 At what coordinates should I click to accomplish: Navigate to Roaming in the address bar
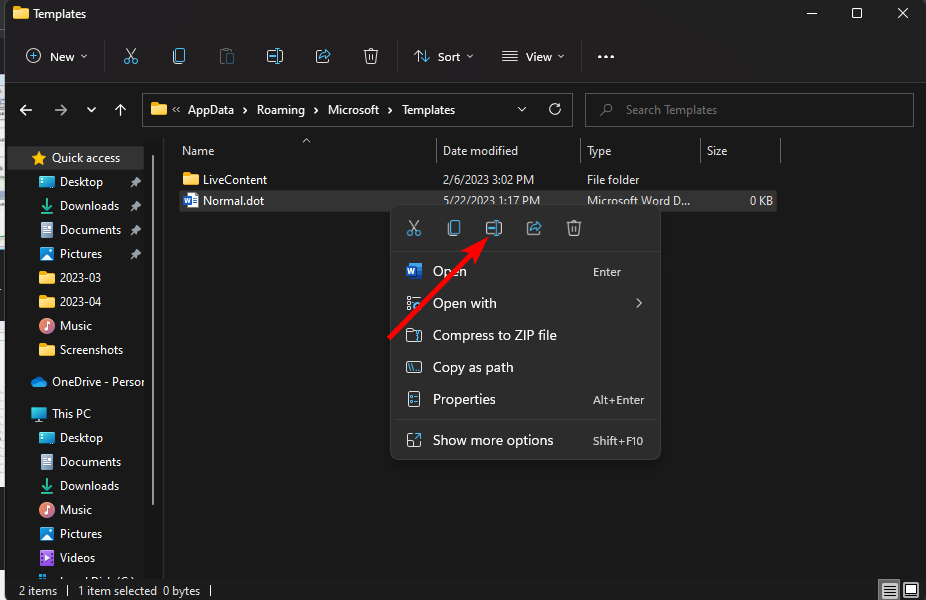[x=281, y=110]
